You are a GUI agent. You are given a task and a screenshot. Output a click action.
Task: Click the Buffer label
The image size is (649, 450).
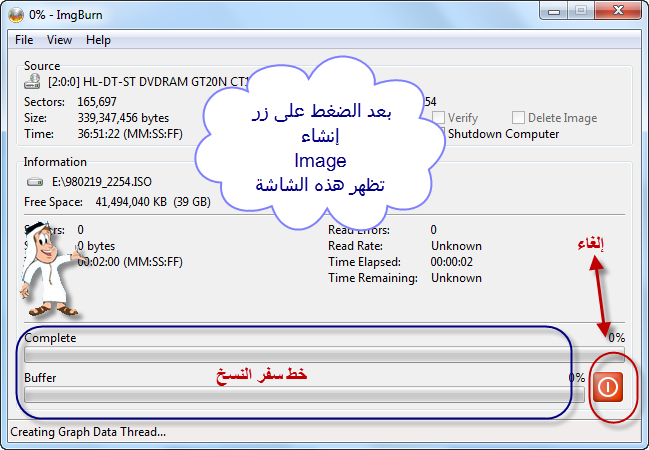click(x=40, y=378)
